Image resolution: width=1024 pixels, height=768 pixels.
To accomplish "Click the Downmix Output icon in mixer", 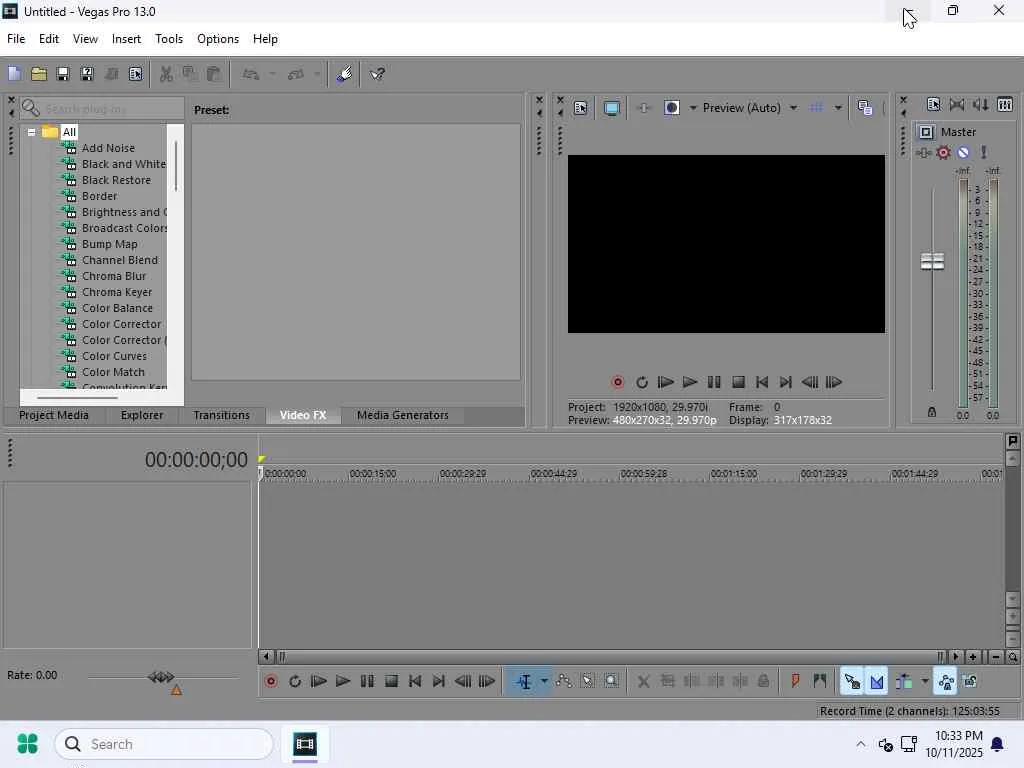I will [957, 104].
